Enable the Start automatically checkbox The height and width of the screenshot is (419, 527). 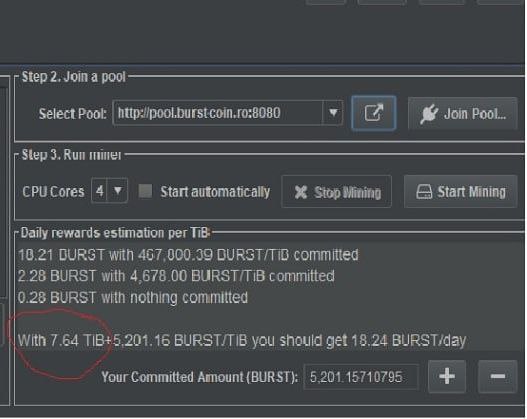tap(145, 191)
